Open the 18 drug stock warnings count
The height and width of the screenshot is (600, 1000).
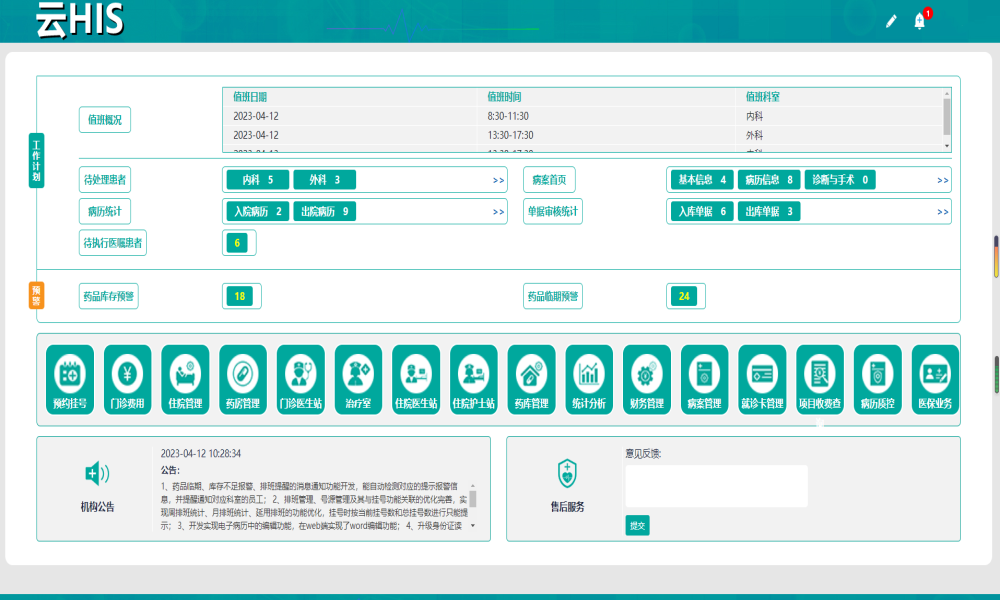pyautogui.click(x=240, y=296)
